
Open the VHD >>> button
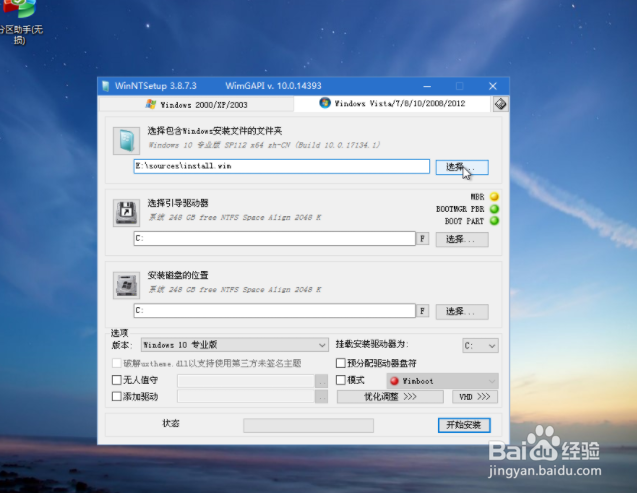click(475, 397)
